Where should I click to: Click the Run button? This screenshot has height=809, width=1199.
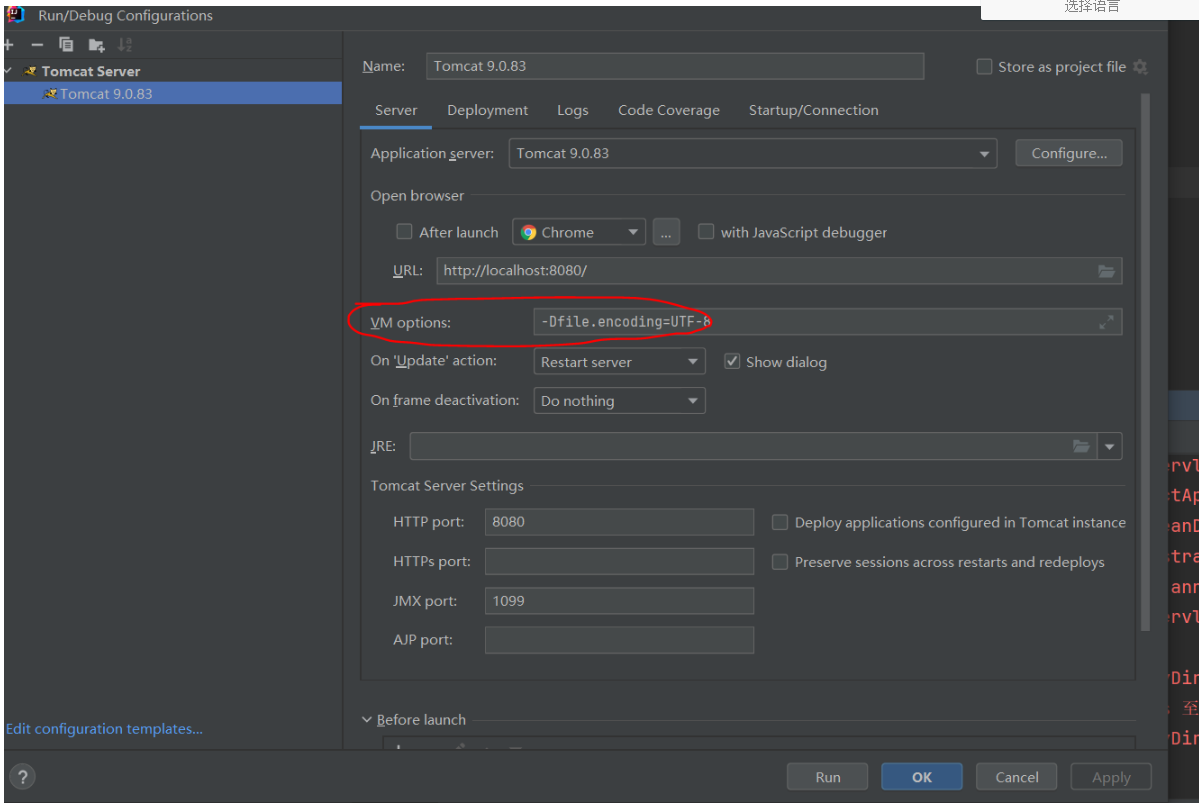pos(827,777)
